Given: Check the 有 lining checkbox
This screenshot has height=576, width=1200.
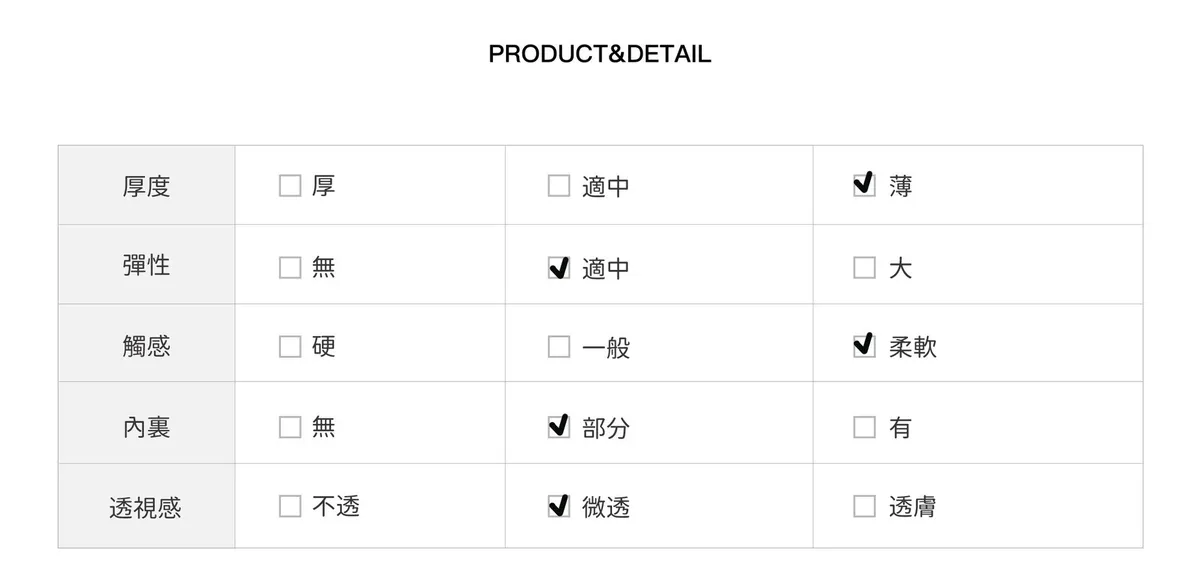Looking at the screenshot, I should tap(864, 428).
